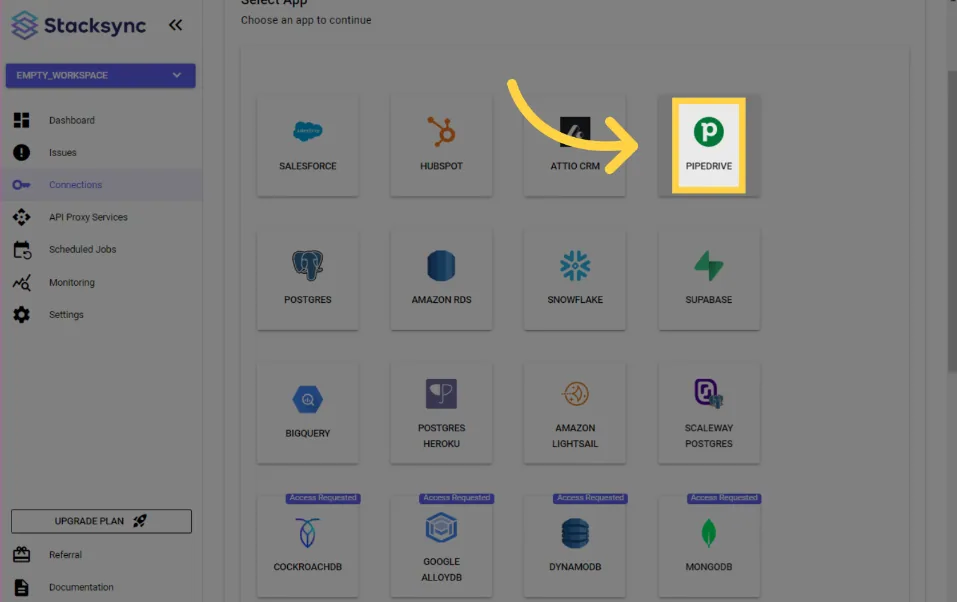Screen dimensions: 957x602
Task: Open the Documentation link
Action: 81,587
